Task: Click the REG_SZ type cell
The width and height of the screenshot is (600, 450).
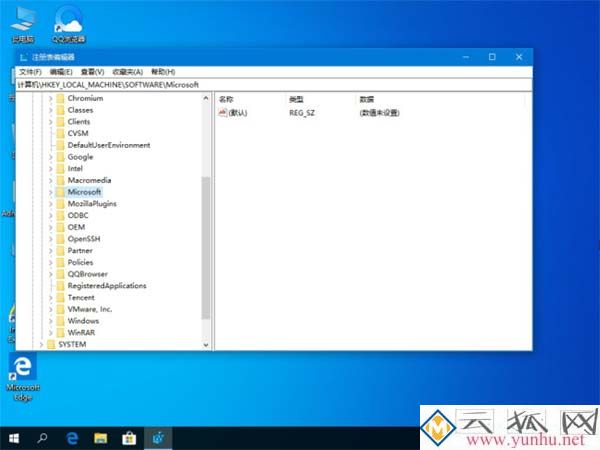Action: (302, 113)
